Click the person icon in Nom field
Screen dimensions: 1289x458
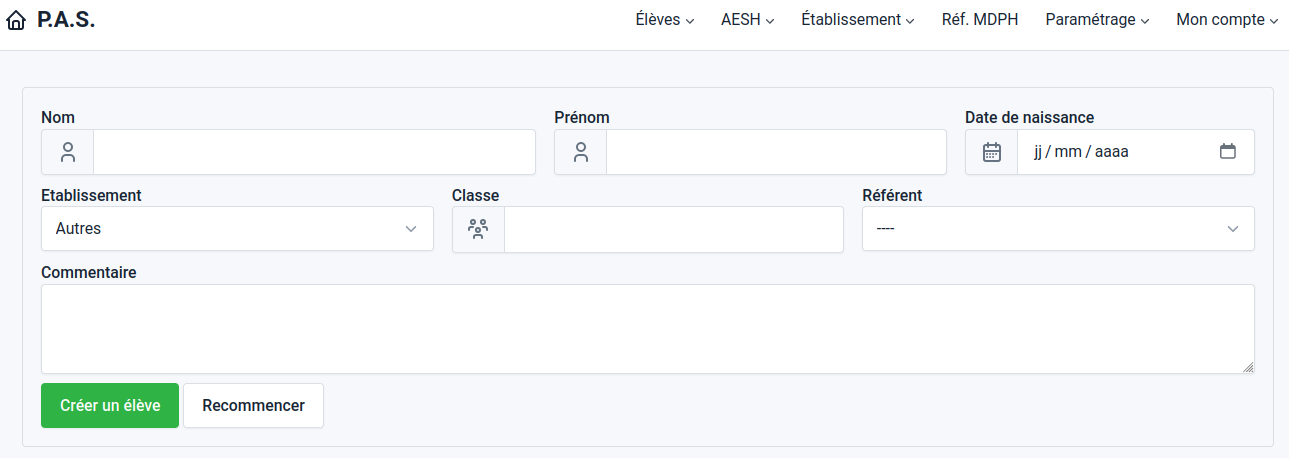tap(68, 152)
